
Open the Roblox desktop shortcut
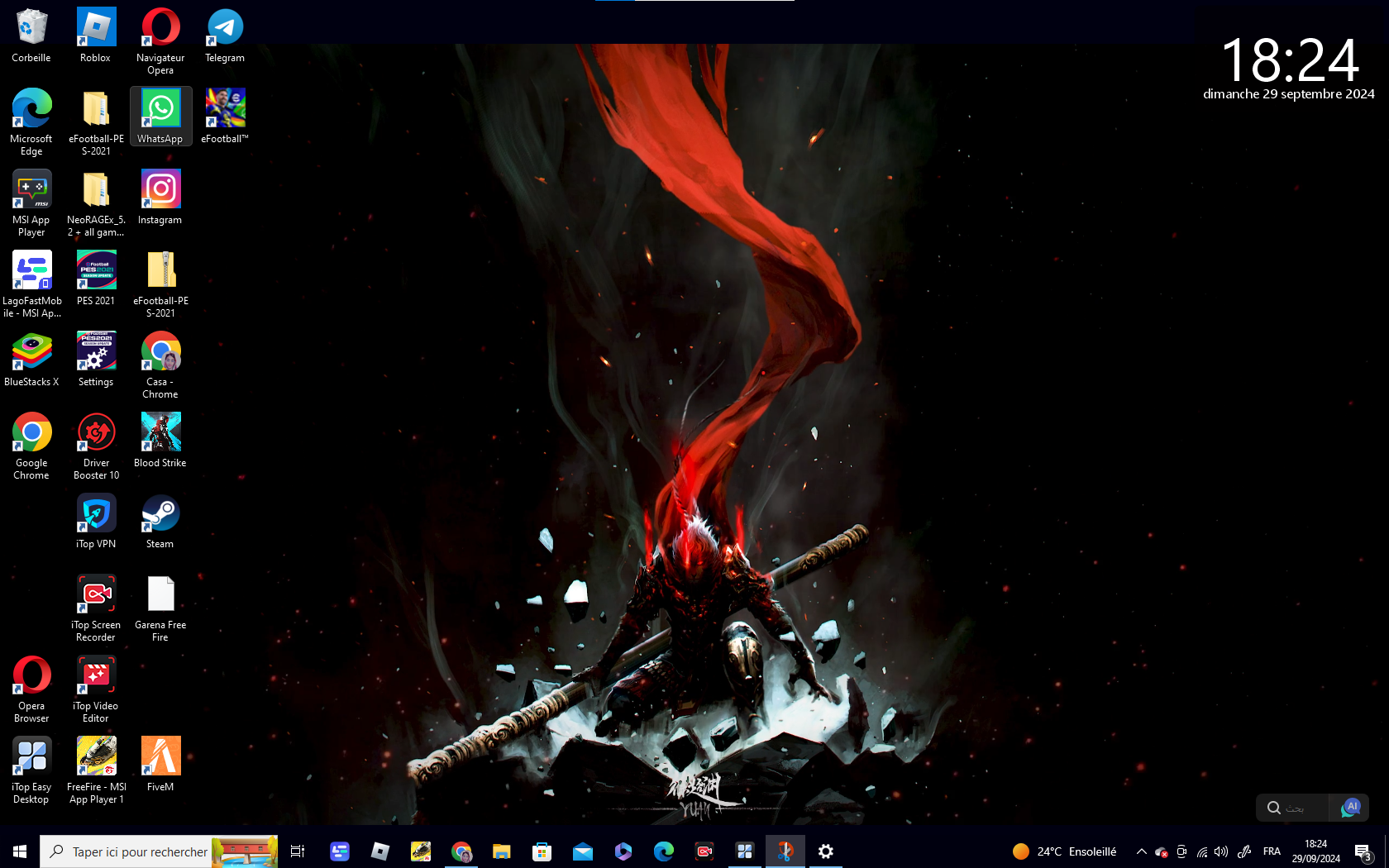tap(96, 36)
